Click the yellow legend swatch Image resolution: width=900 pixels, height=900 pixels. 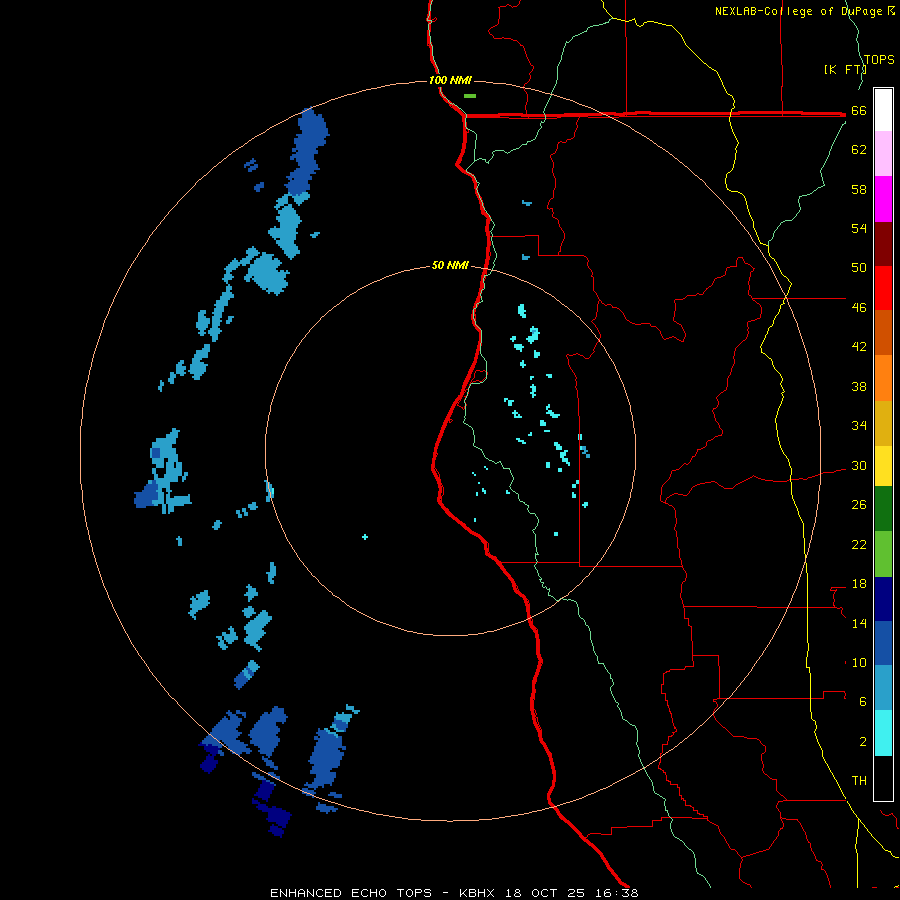pos(883,466)
